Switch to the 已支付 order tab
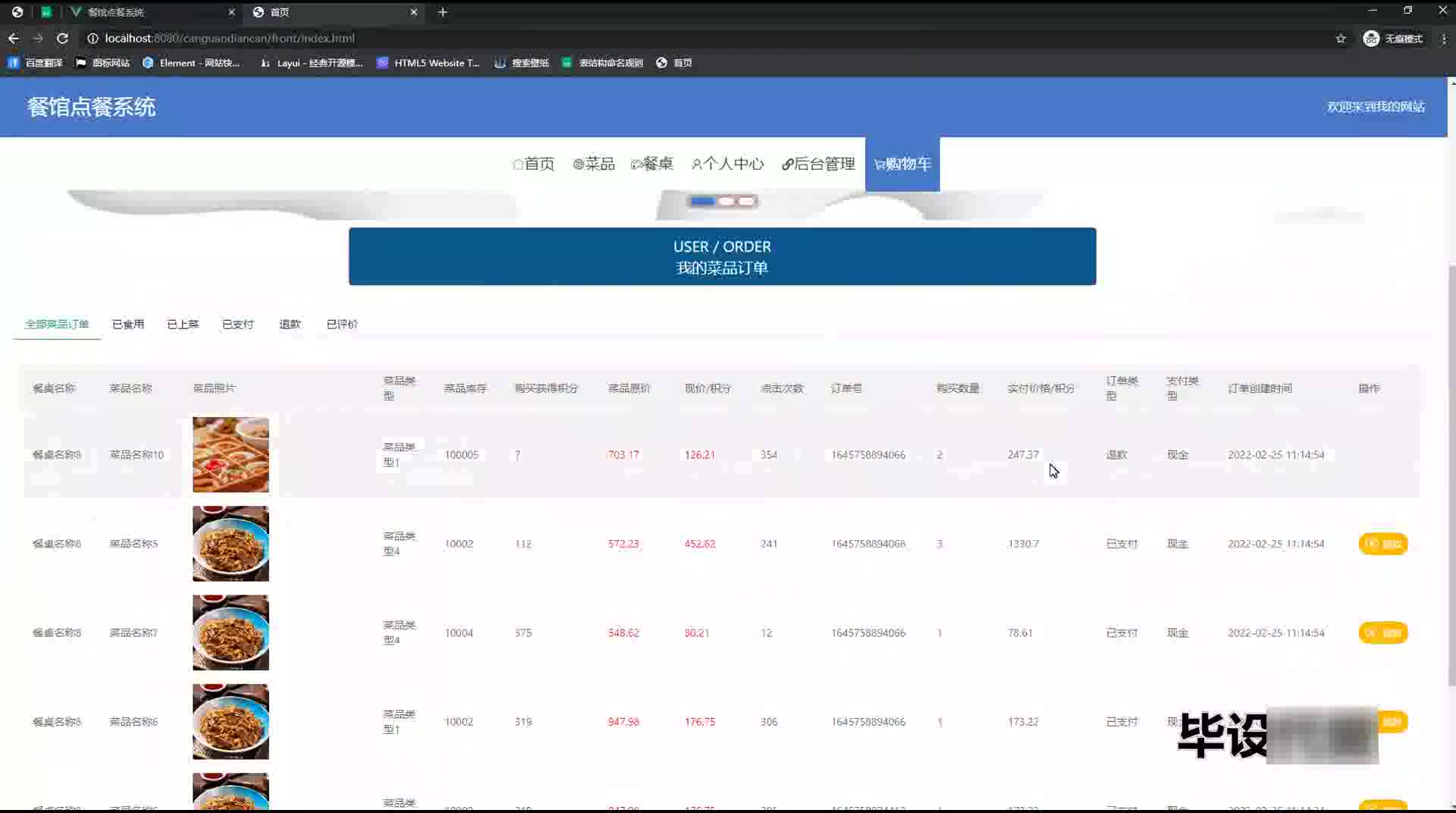Image resolution: width=1456 pixels, height=813 pixels. pyautogui.click(x=237, y=324)
